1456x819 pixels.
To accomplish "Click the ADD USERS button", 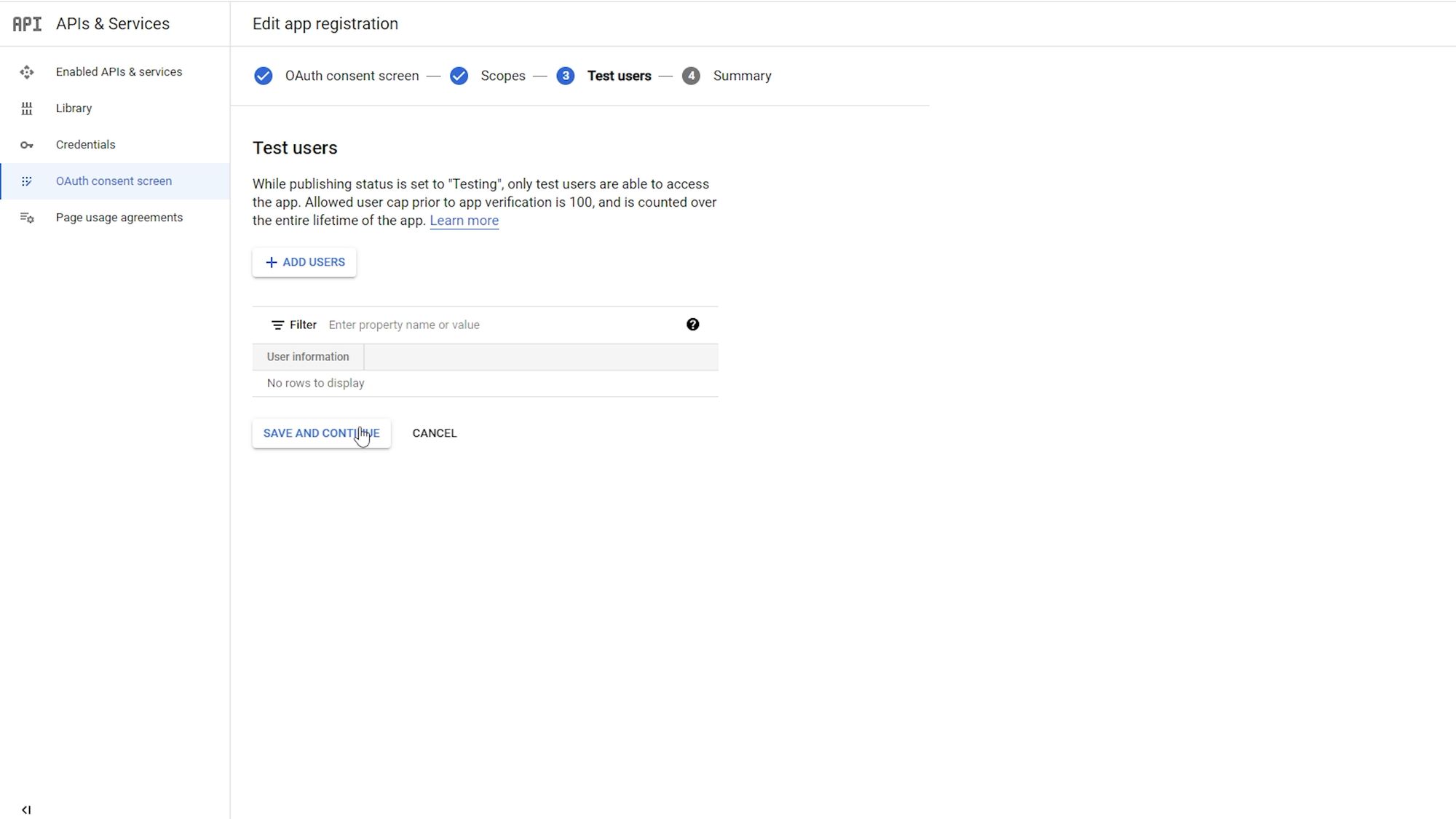I will click(304, 262).
